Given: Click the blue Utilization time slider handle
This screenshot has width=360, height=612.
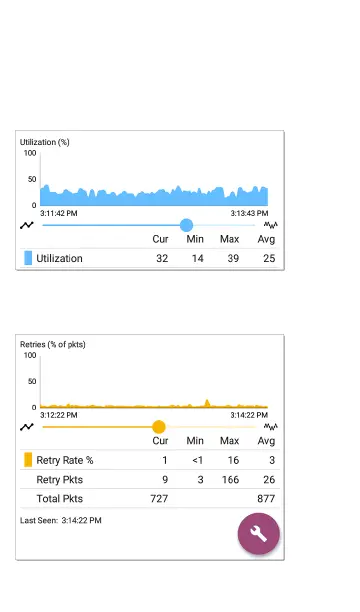Looking at the screenshot, I should pos(187,225).
